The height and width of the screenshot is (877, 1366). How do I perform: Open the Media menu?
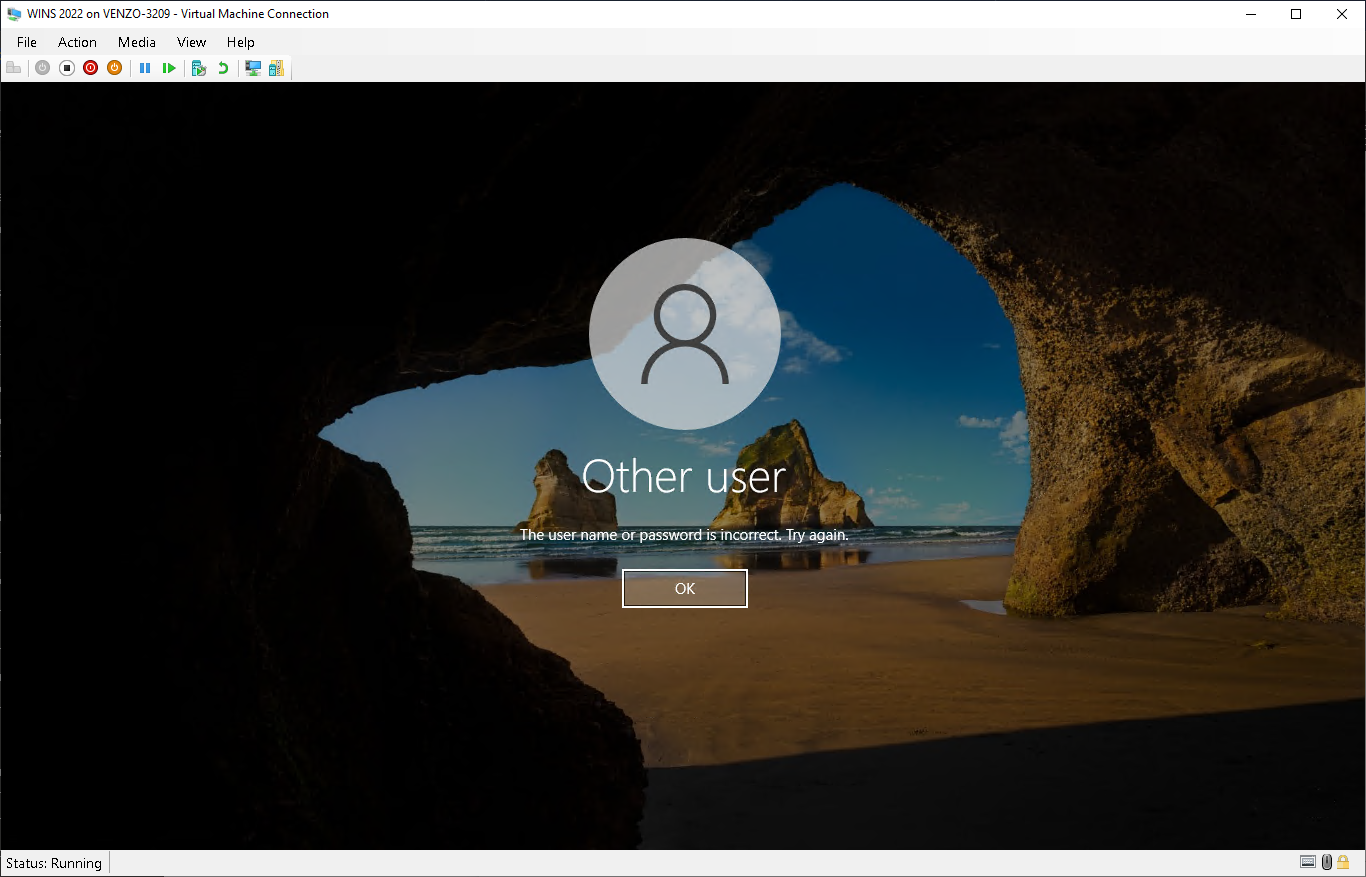pos(137,42)
